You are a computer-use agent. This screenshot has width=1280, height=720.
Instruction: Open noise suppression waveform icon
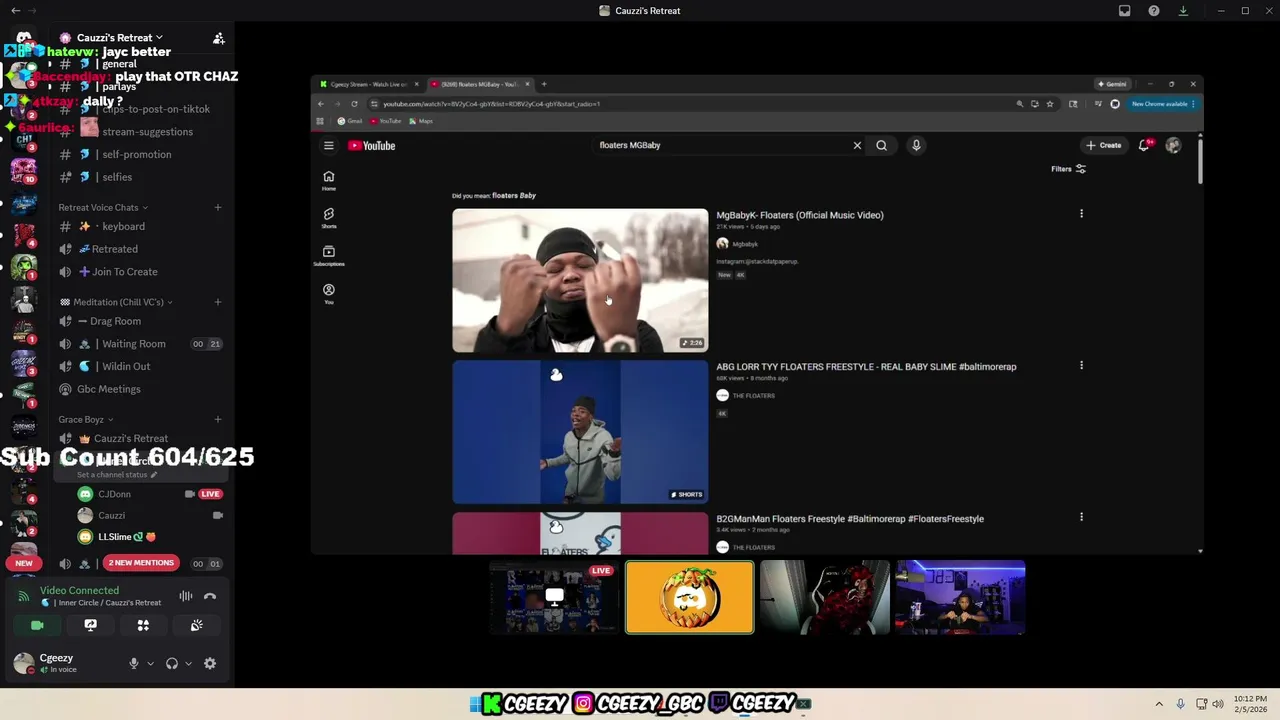(x=186, y=596)
